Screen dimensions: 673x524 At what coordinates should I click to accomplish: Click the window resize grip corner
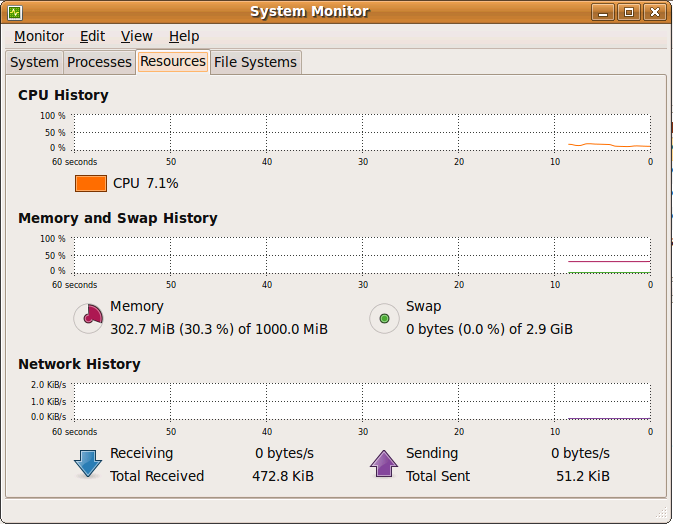[x=661, y=512]
